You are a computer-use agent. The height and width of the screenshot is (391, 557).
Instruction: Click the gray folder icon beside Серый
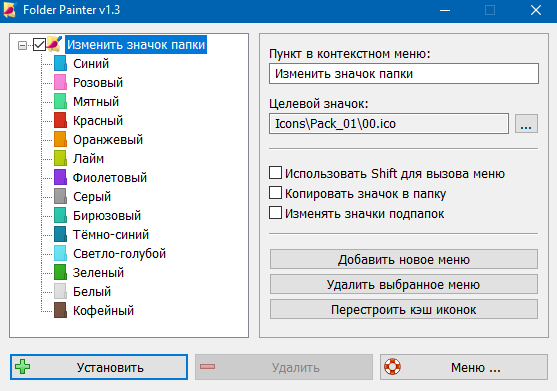(x=60, y=196)
